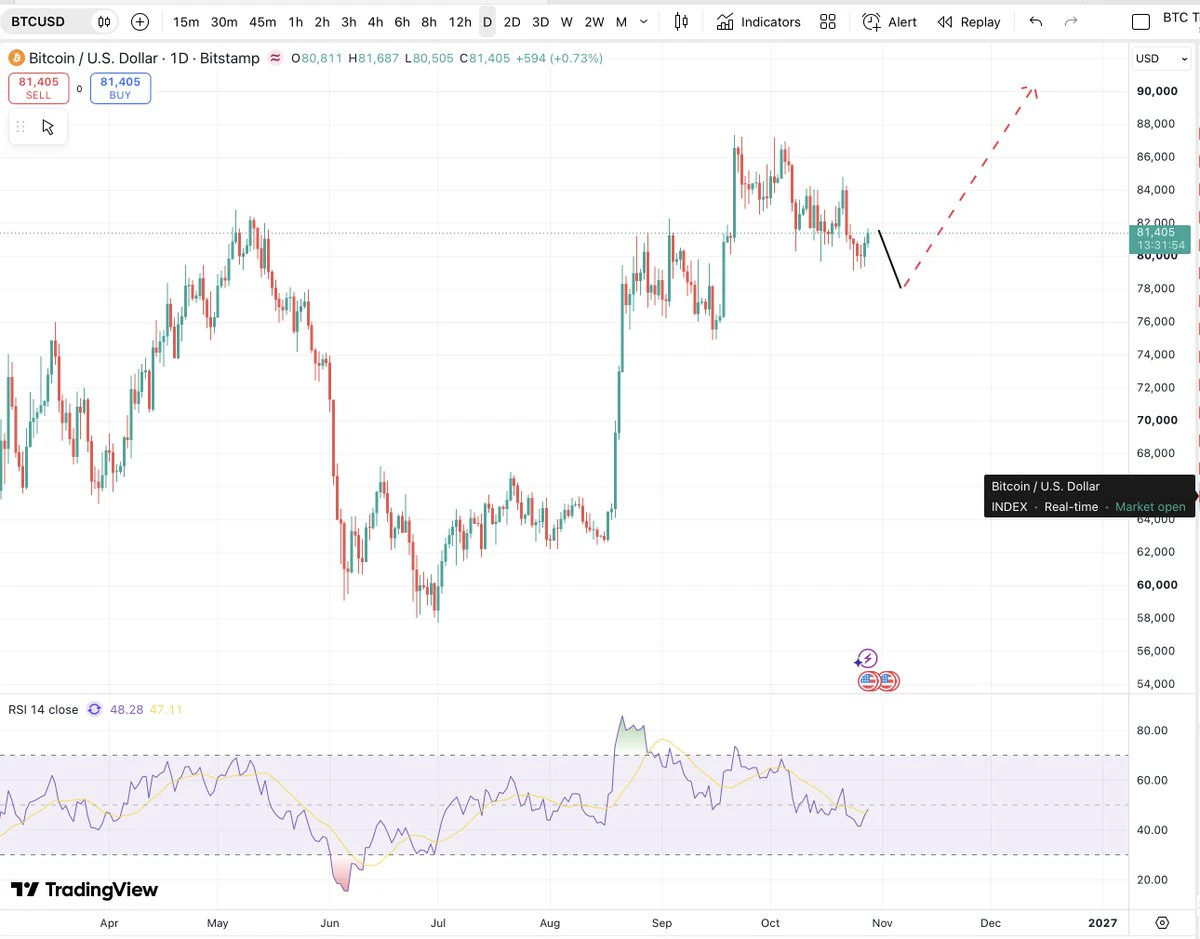Select the 1h timeframe
Image resolution: width=1200 pixels, height=939 pixels.
[x=295, y=22]
